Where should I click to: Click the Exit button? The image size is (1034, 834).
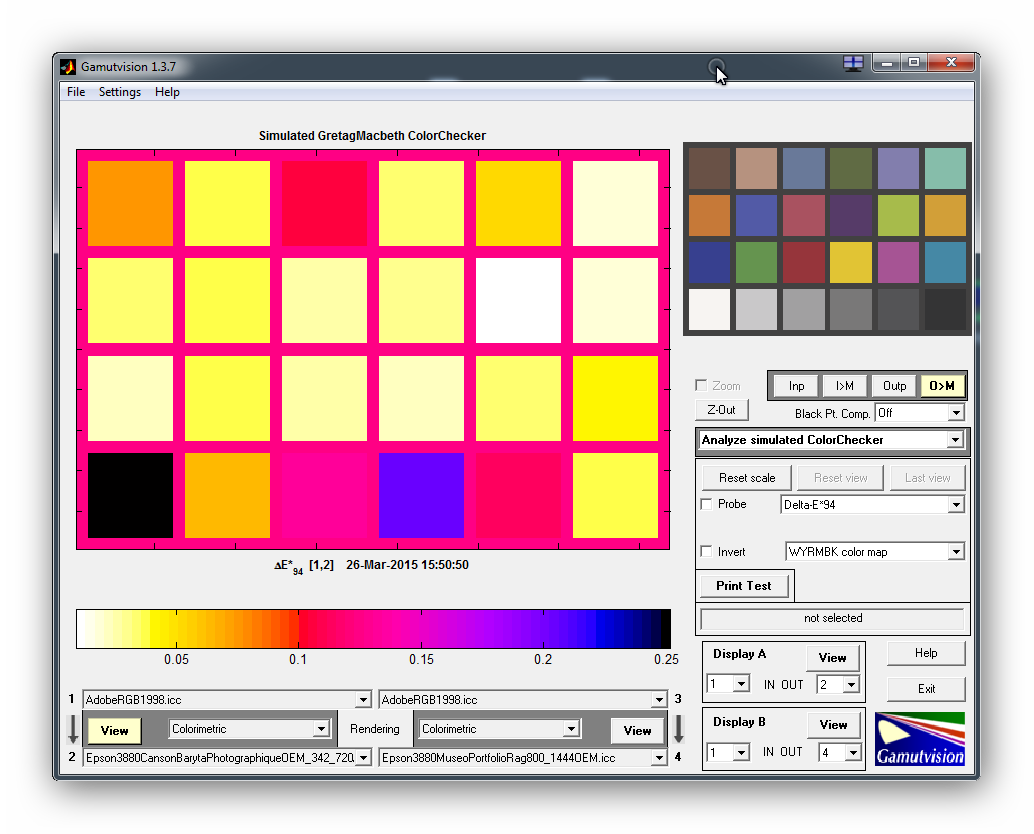(x=926, y=689)
